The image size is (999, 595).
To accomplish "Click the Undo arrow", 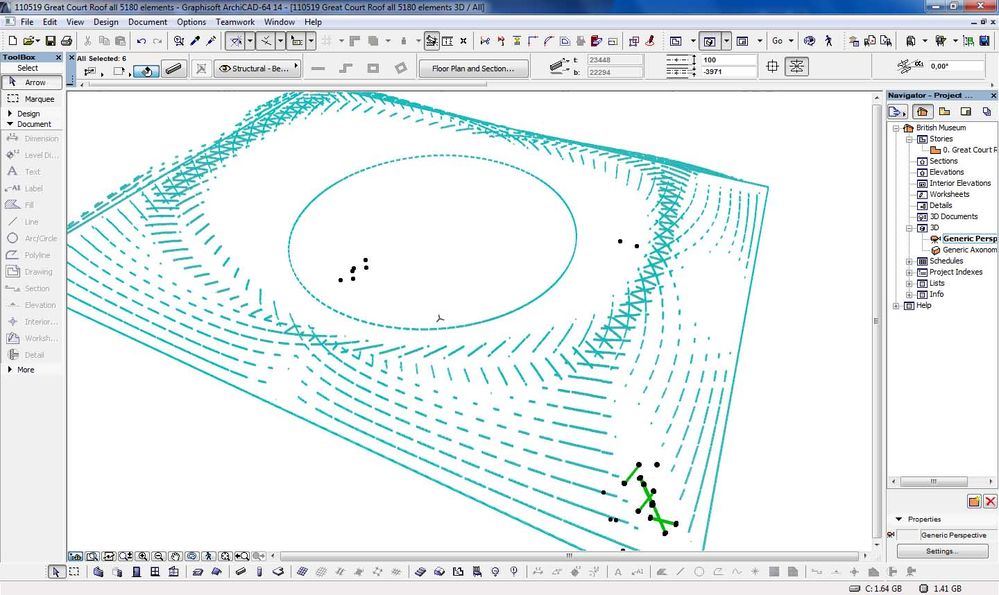I will click(141, 41).
